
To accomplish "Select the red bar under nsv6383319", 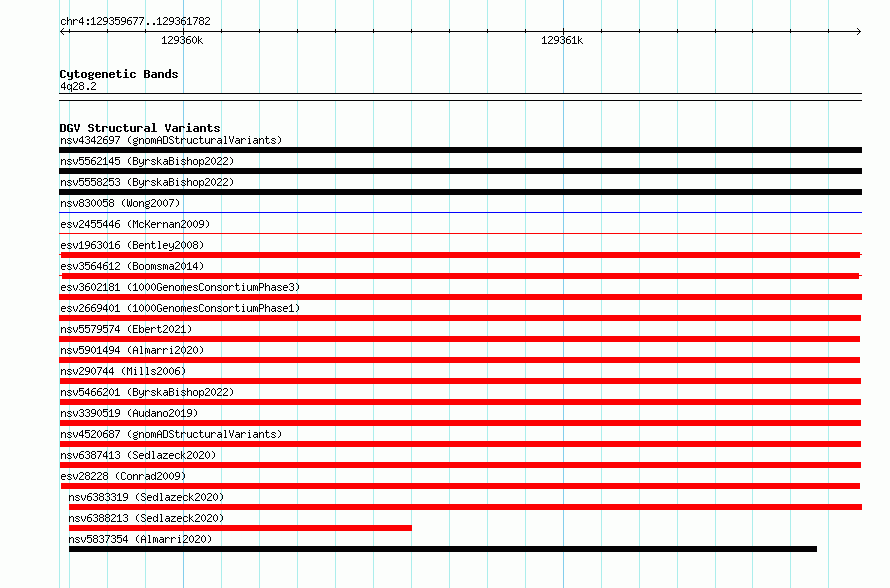I will pyautogui.click(x=465, y=507).
